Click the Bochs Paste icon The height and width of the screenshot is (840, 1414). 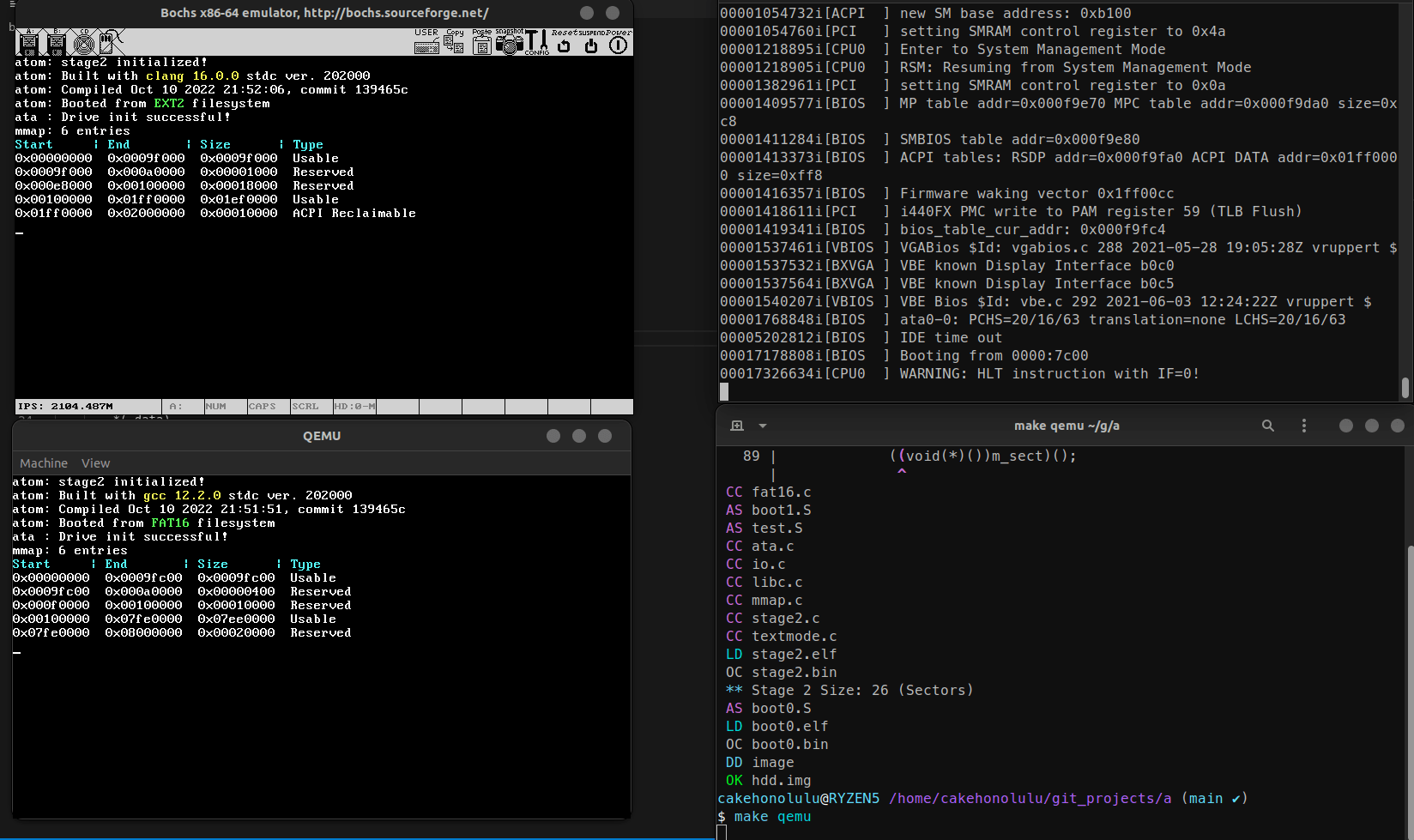point(482,41)
